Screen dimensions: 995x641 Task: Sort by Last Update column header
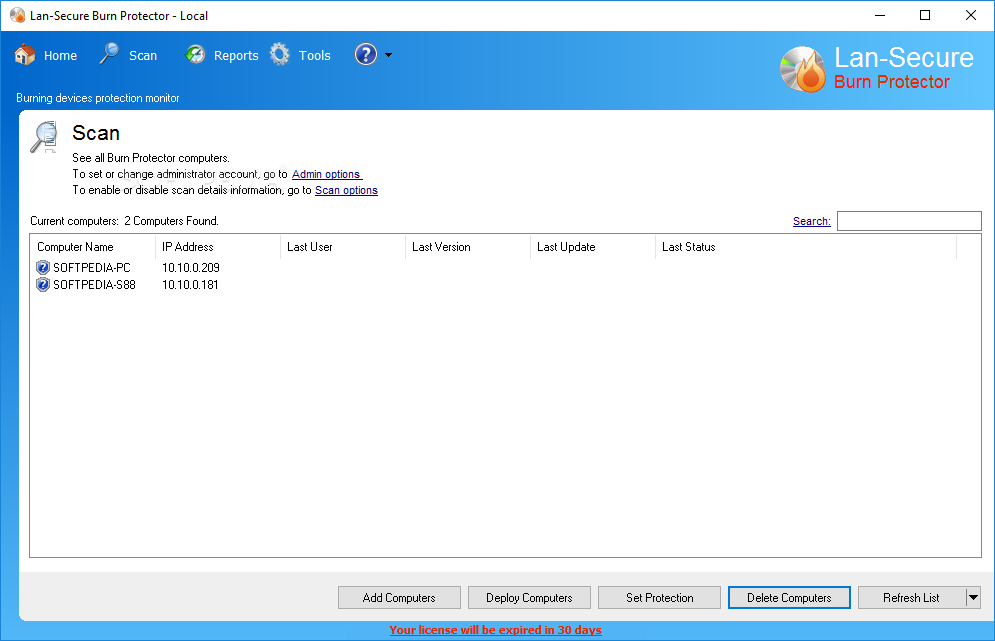(593, 247)
